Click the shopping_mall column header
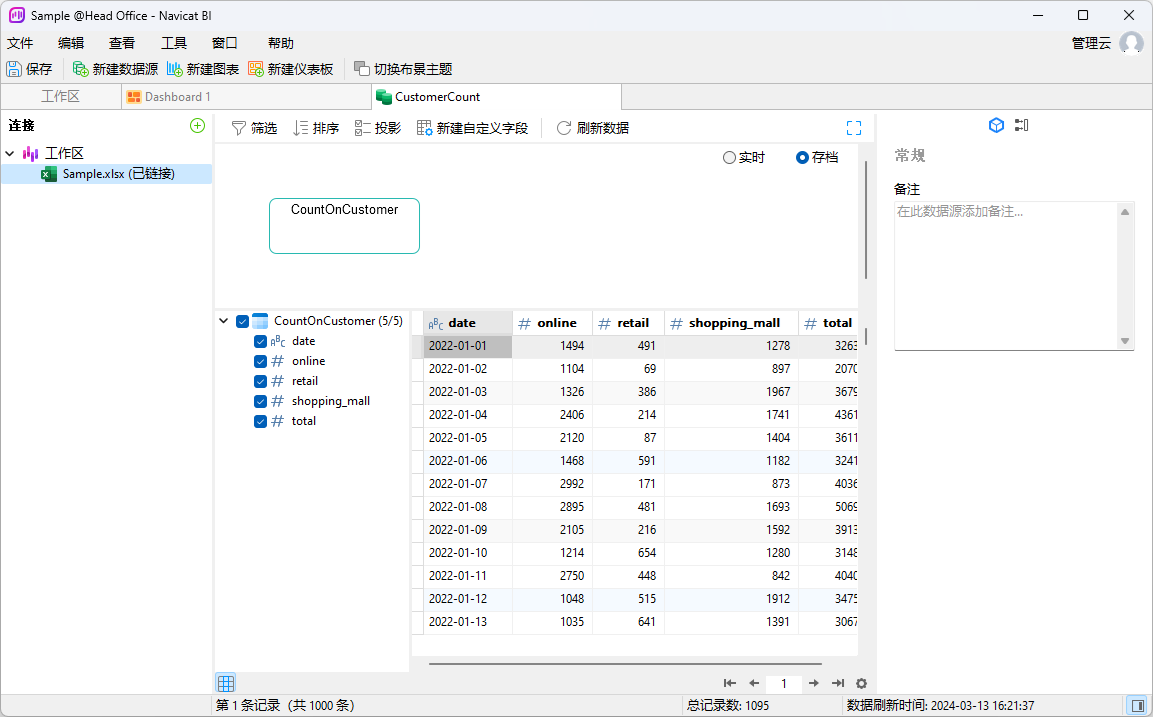 tap(731, 323)
